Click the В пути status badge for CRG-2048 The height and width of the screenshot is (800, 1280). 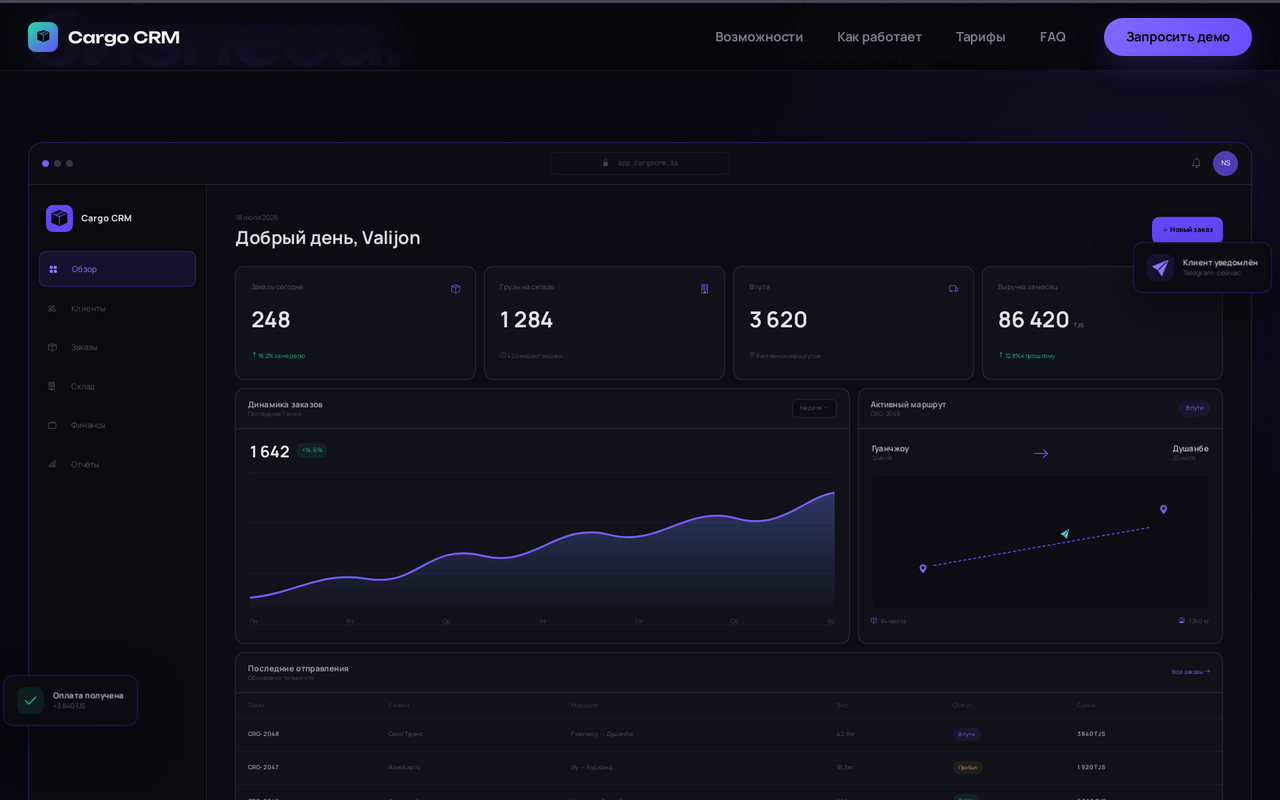pos(966,734)
